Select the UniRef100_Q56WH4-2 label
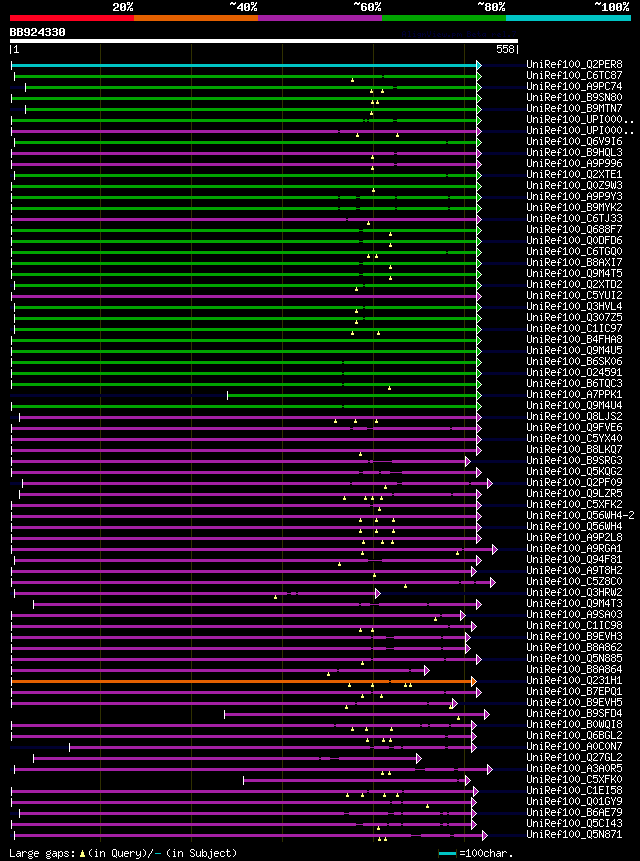 [x=580, y=515]
